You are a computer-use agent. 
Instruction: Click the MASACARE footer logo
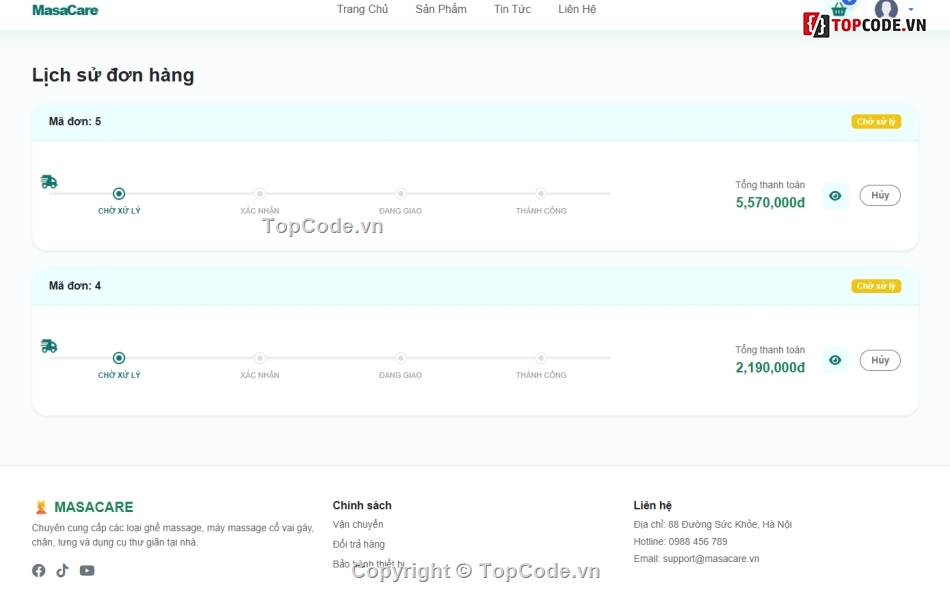[x=83, y=506]
